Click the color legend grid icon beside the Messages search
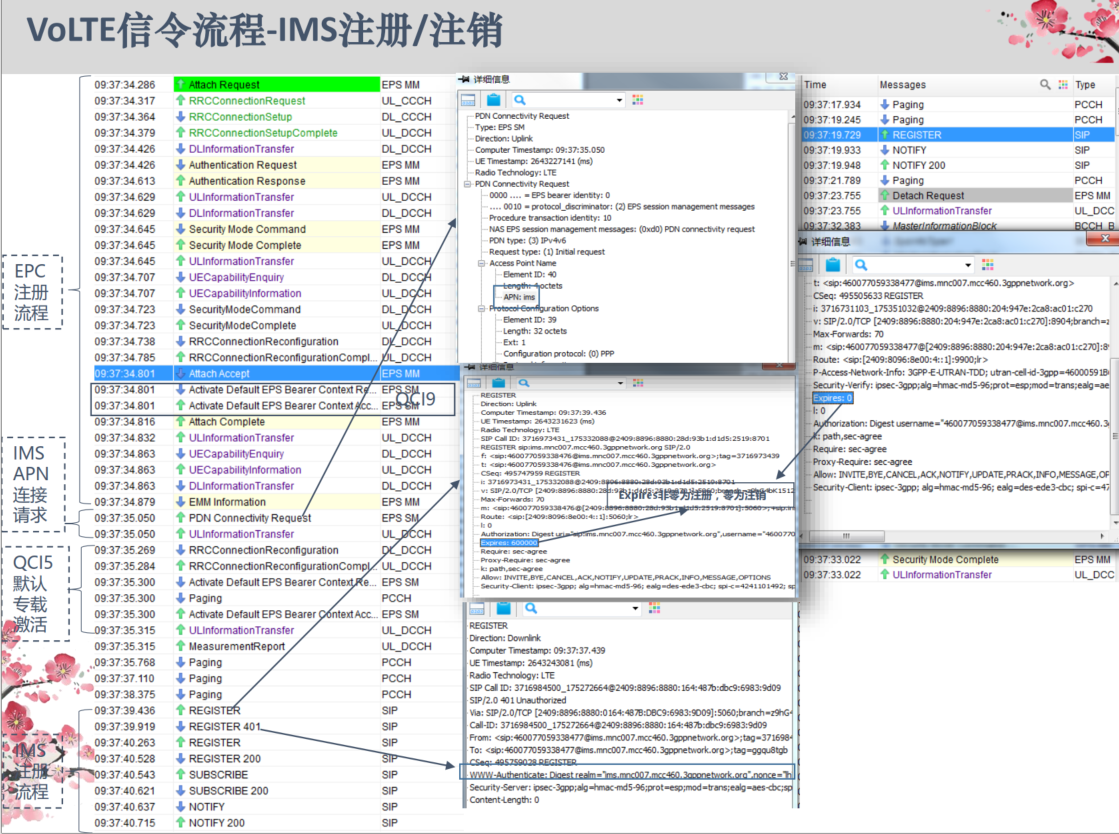This screenshot has height=834, width=1119. click(1063, 84)
